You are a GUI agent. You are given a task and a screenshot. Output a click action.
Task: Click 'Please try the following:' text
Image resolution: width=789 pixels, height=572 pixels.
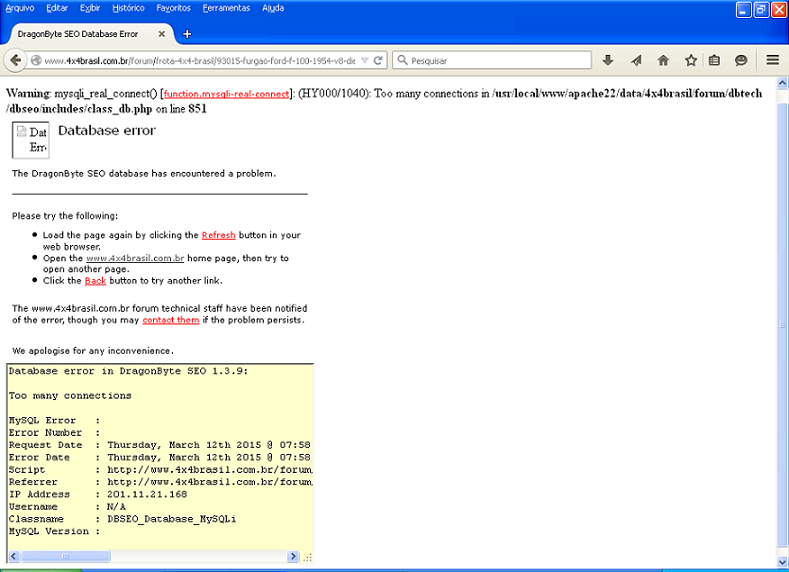coord(65,216)
